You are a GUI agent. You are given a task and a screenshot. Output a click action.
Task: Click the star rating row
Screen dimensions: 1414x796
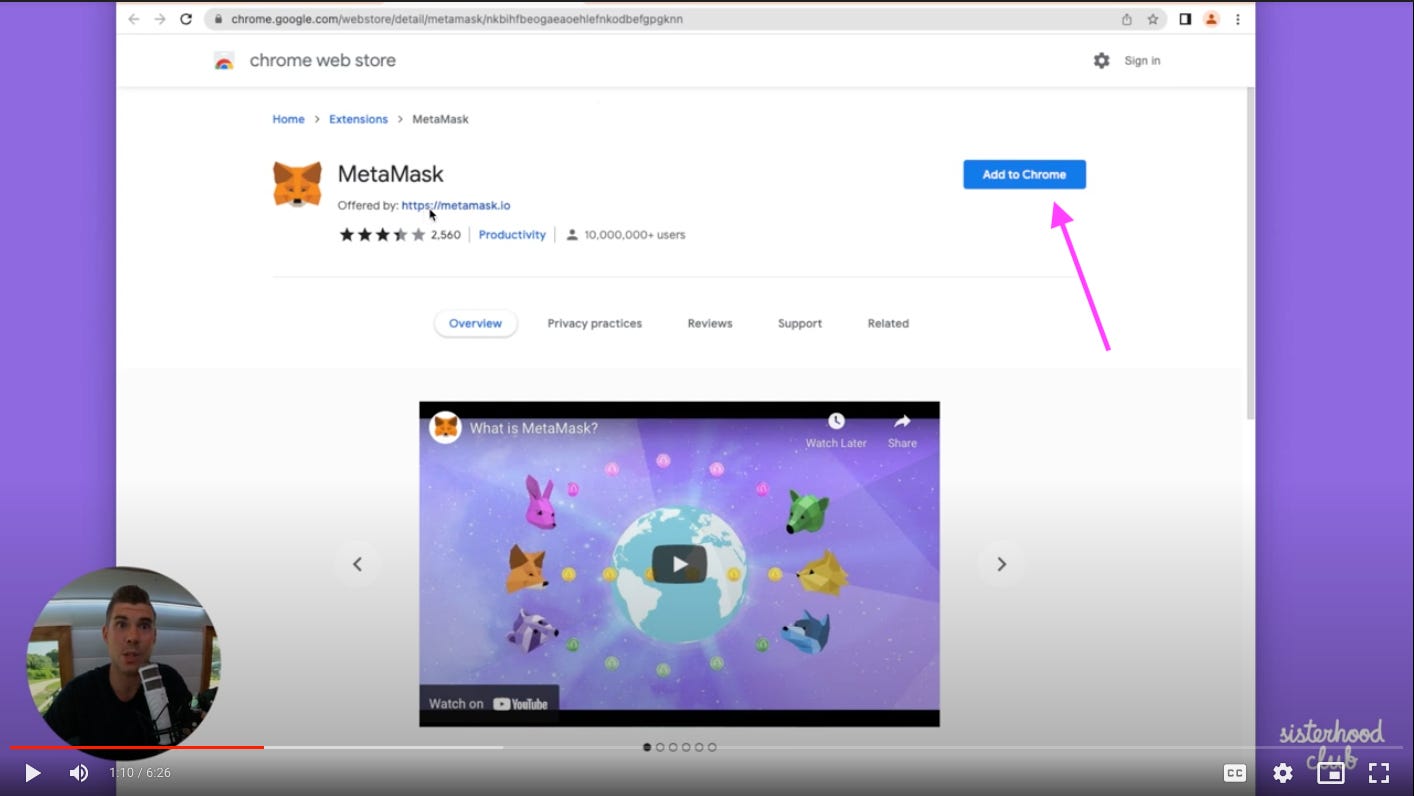click(383, 235)
